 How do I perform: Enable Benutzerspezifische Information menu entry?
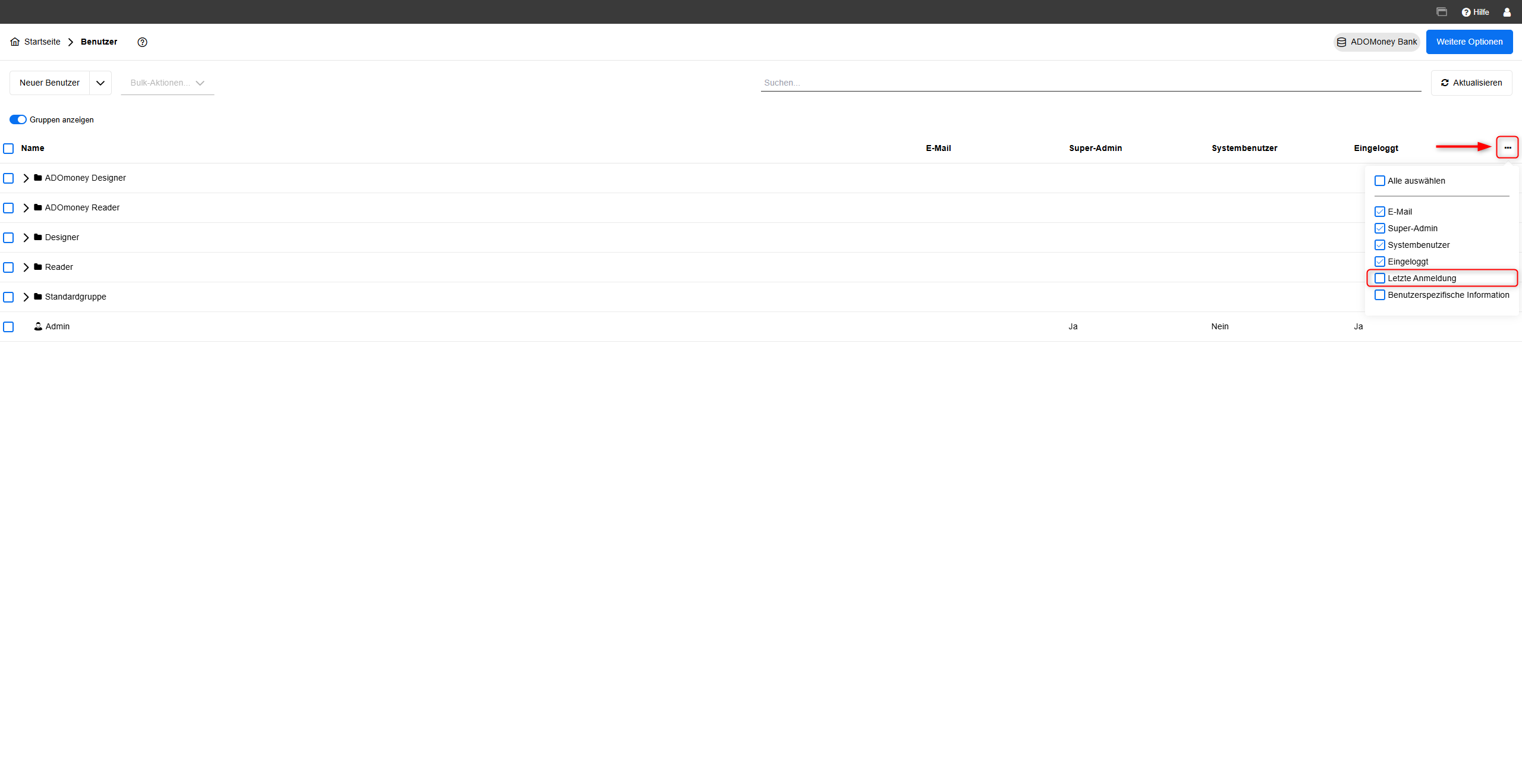[x=1380, y=295]
